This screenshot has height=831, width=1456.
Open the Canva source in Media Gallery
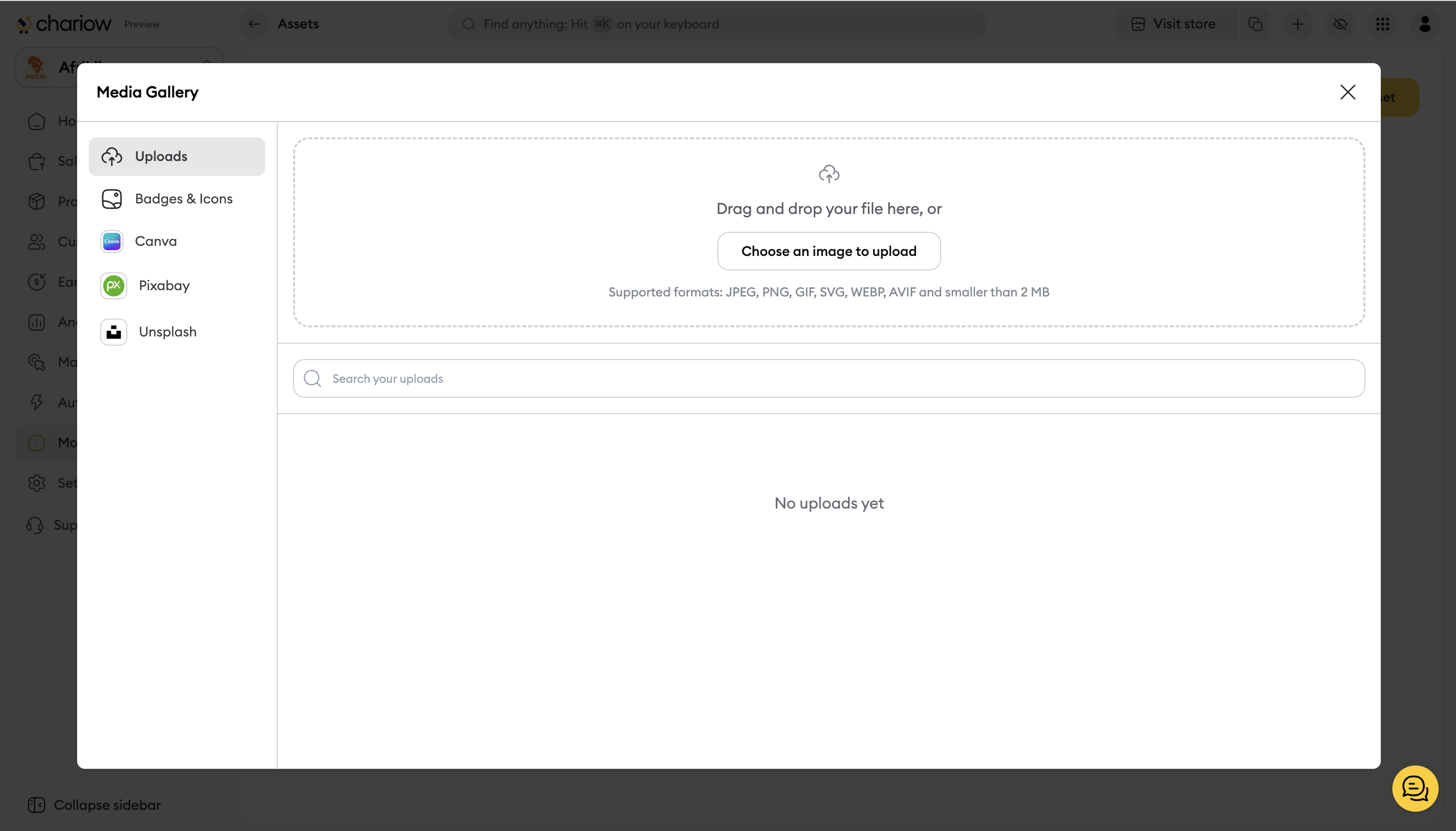pos(155,241)
